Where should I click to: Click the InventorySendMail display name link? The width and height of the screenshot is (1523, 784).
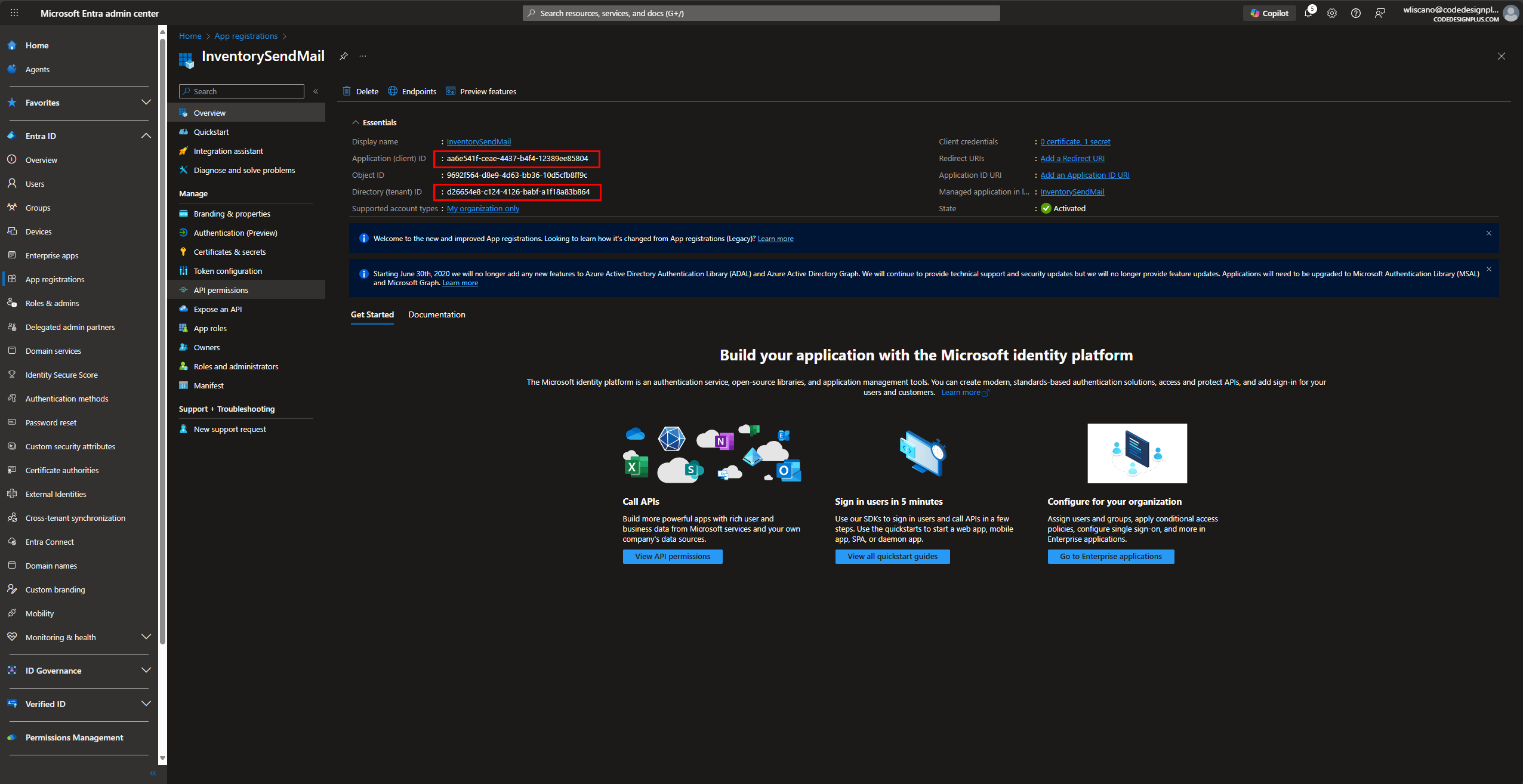[479, 141]
